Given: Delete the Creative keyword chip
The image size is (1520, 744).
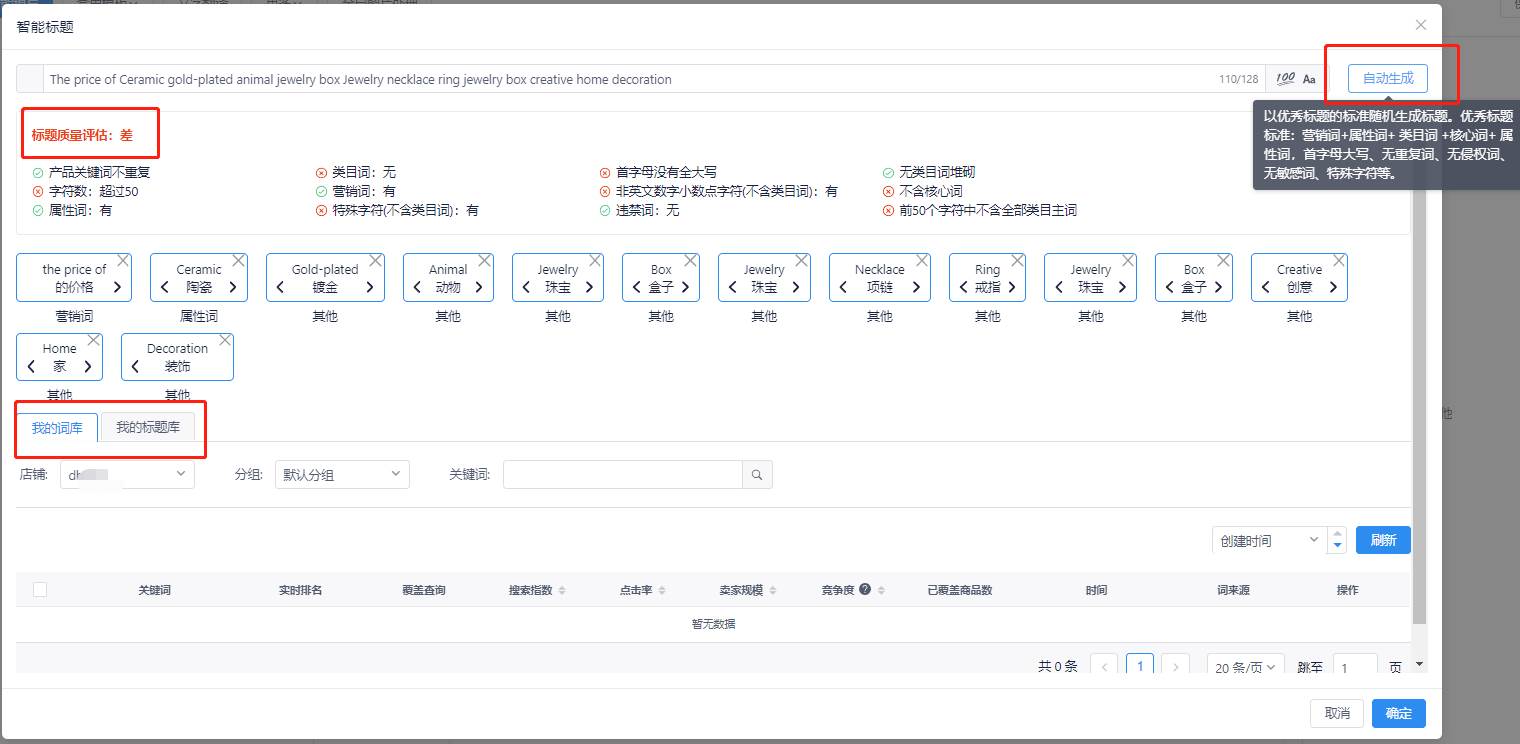Looking at the screenshot, I should [x=1339, y=260].
